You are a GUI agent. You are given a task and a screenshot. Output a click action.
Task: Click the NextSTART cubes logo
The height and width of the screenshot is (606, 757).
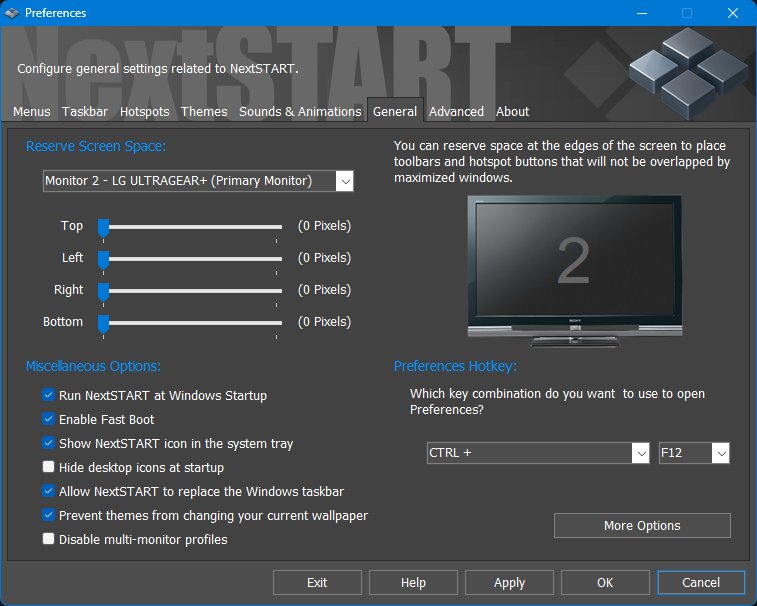688,72
